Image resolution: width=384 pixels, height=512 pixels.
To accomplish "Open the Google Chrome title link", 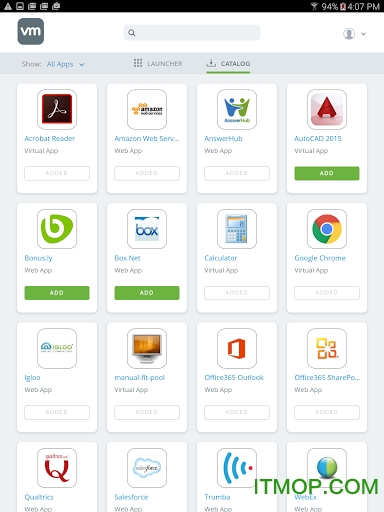I will (320, 258).
